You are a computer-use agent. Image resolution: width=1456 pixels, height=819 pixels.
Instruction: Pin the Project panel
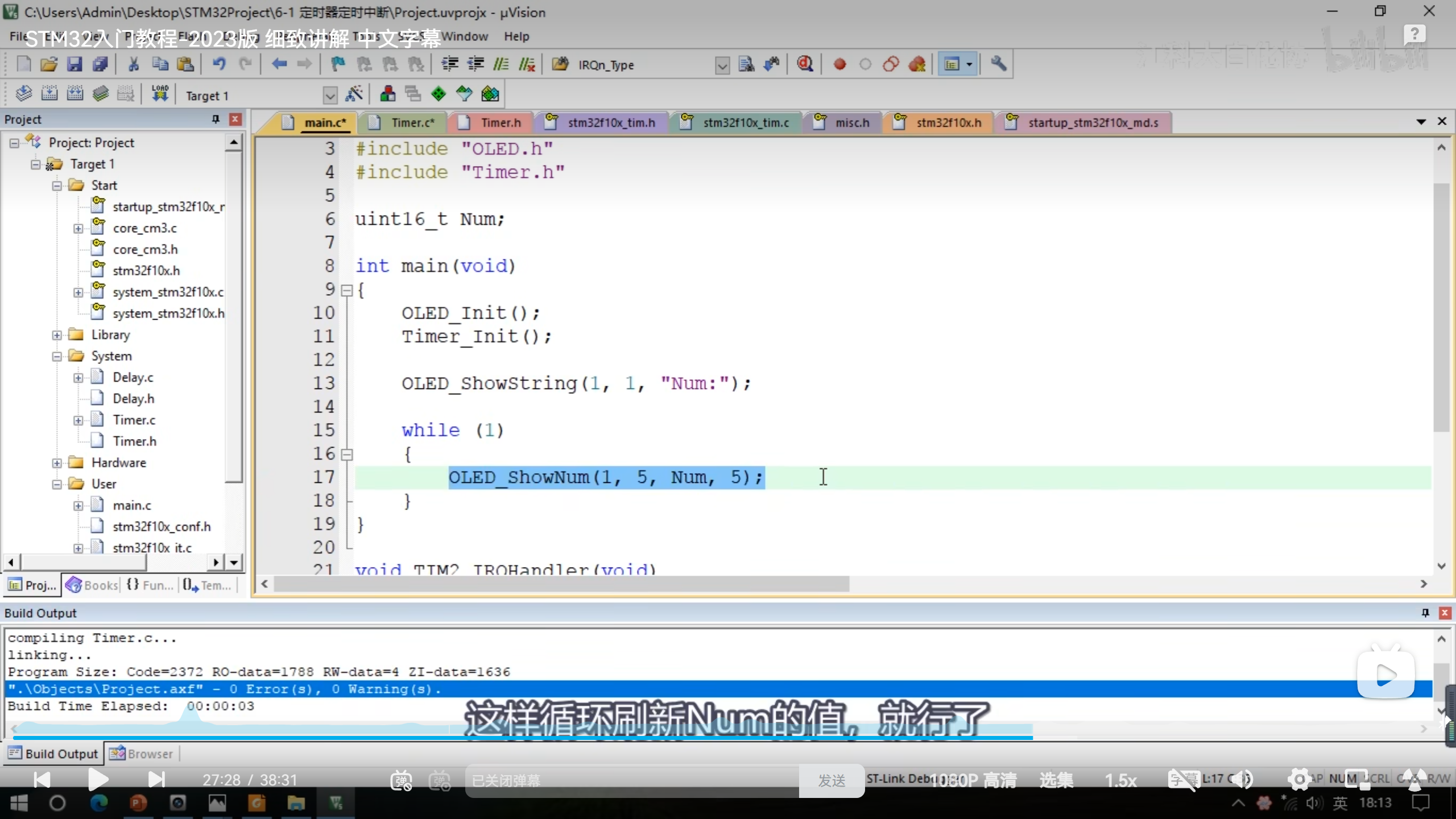[x=216, y=119]
